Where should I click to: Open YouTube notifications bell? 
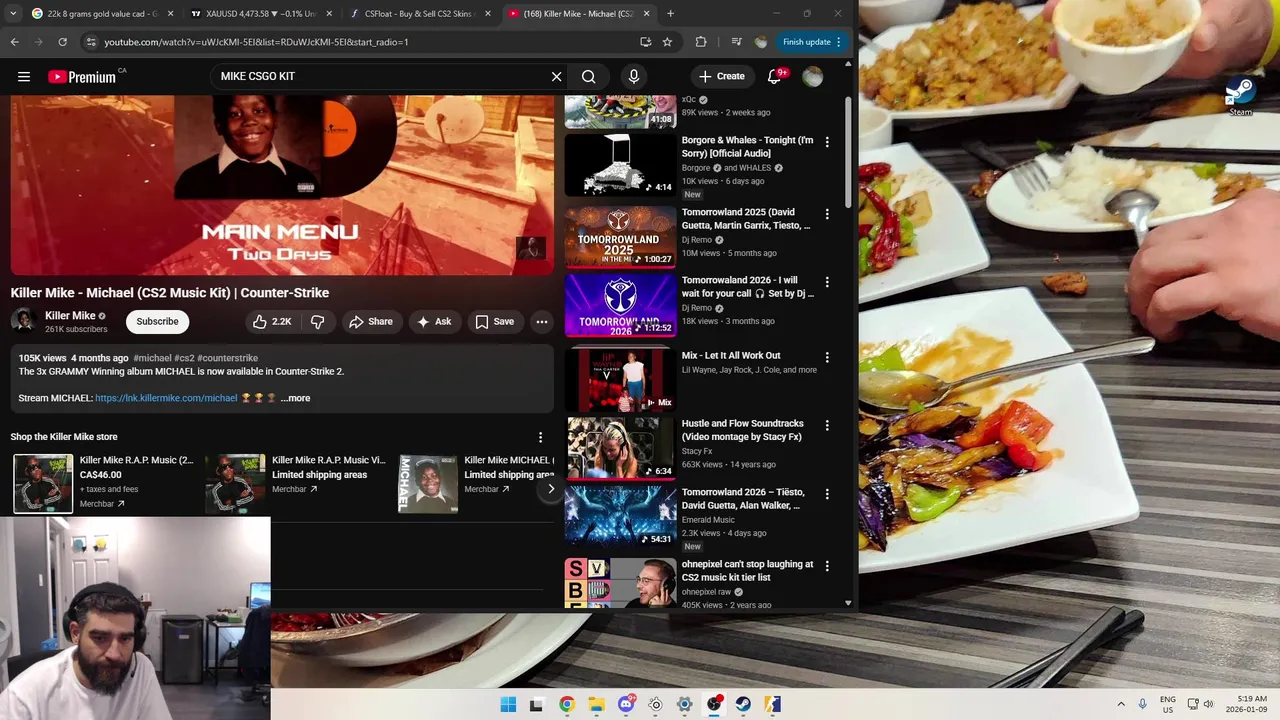point(775,76)
